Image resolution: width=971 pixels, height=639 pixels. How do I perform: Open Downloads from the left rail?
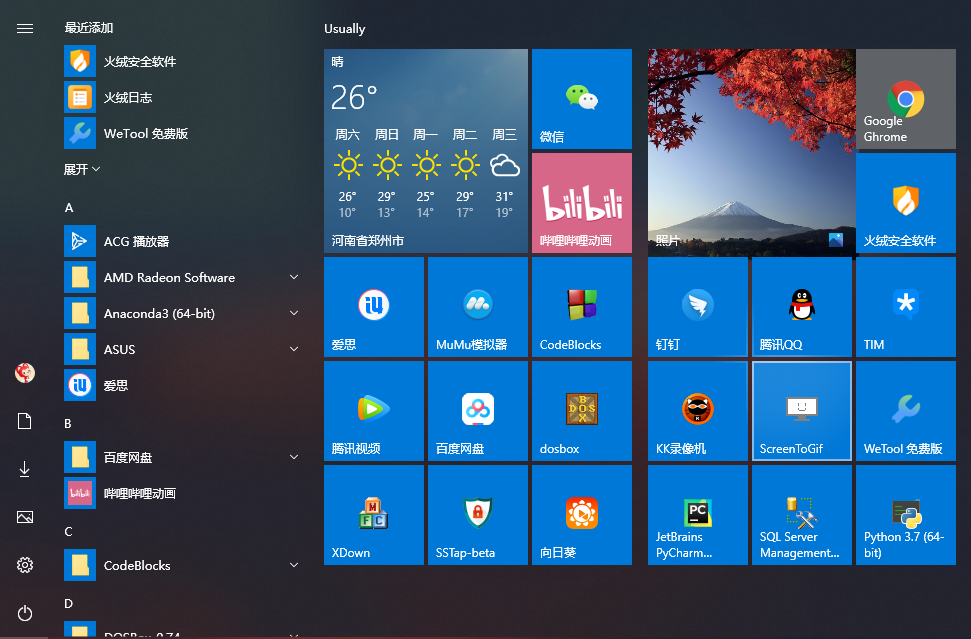(25, 469)
